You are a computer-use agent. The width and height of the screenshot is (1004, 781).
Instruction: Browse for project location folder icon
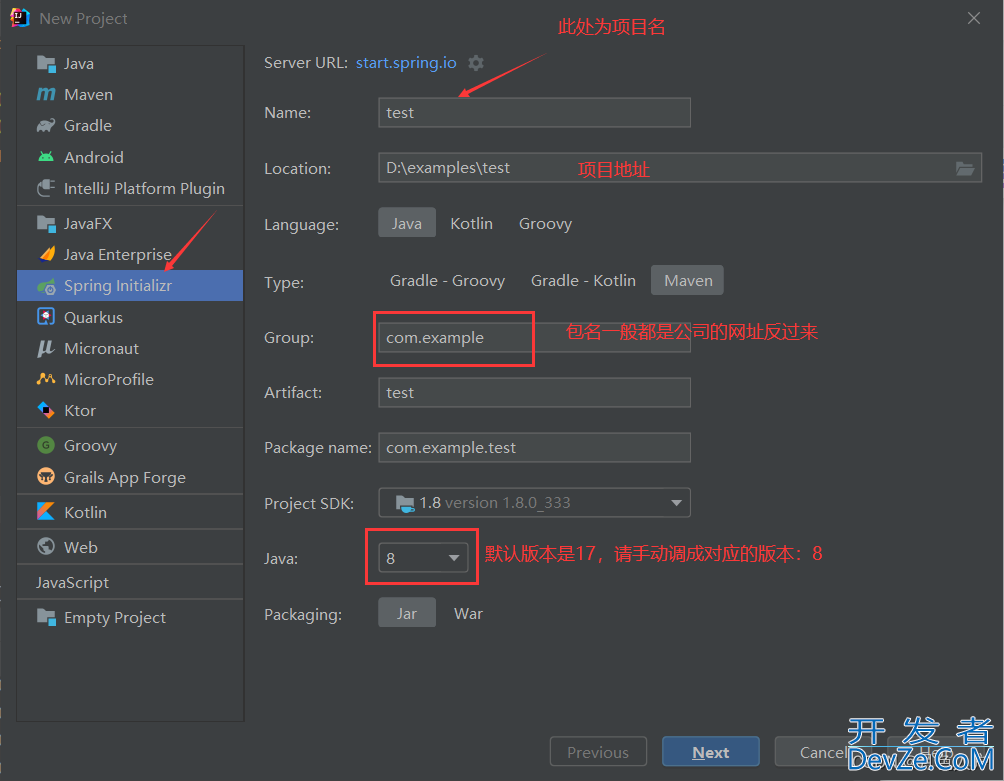(965, 168)
